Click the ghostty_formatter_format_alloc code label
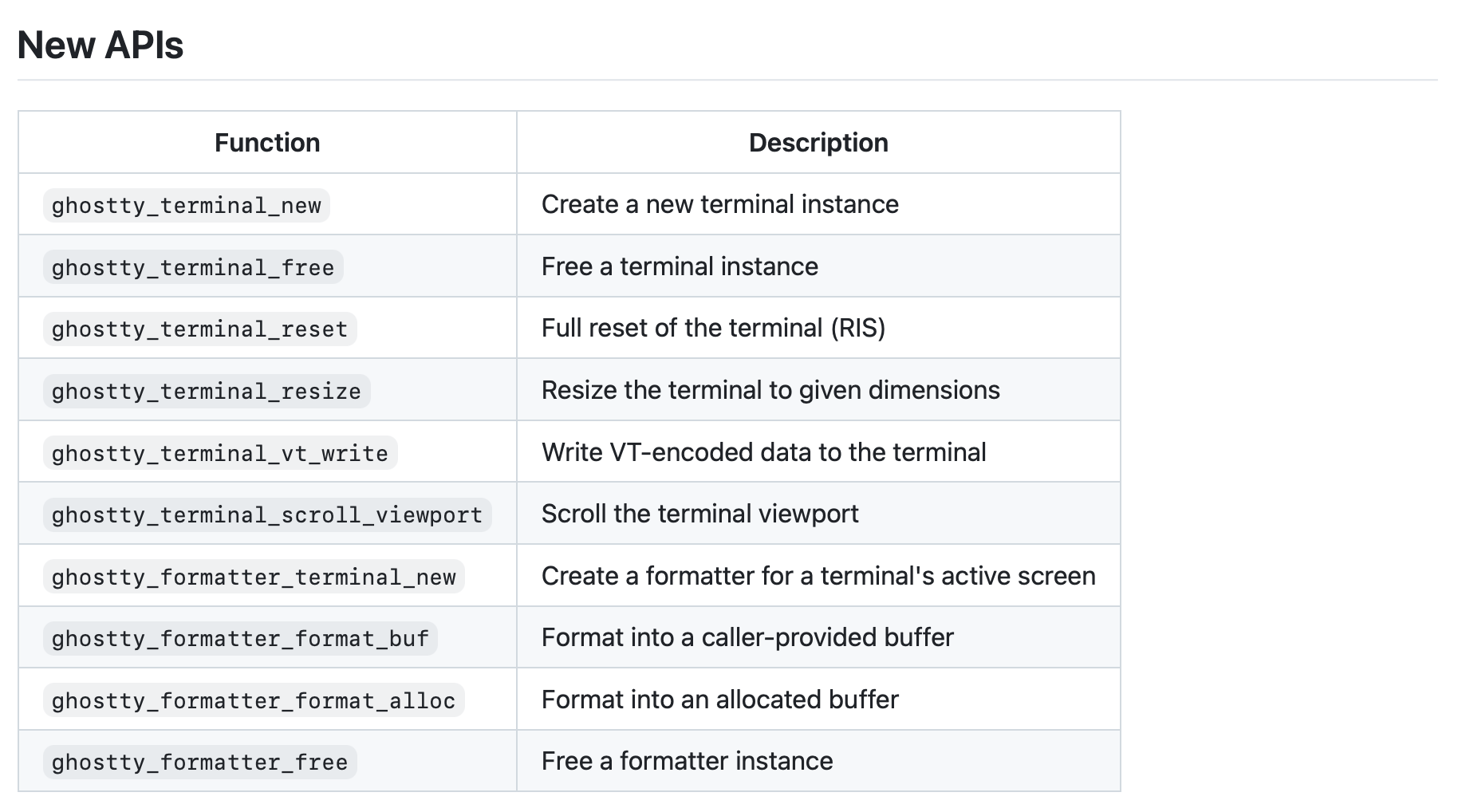This screenshot has height=812, width=1458. click(x=254, y=700)
